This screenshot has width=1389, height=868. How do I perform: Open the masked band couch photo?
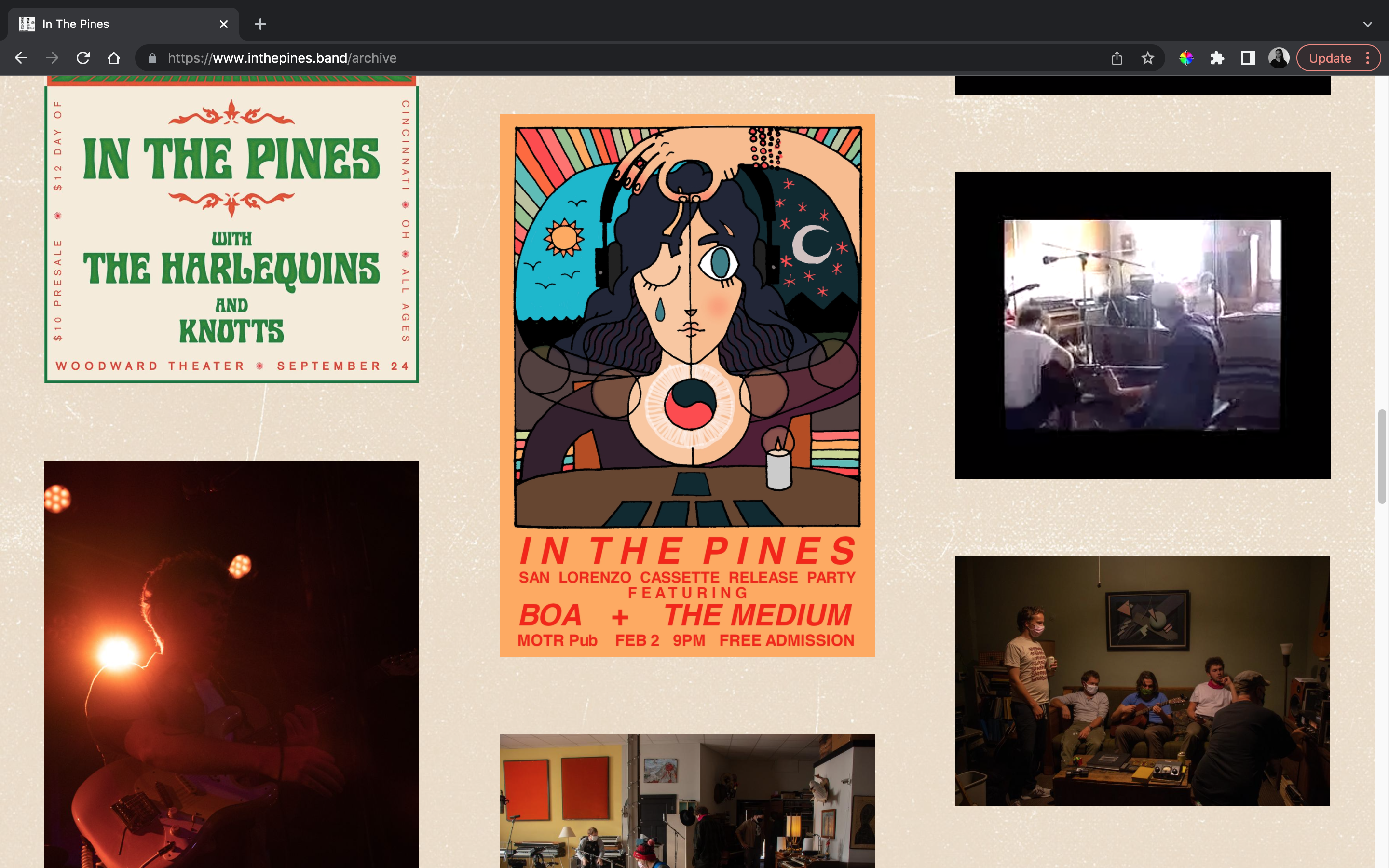point(1143,681)
